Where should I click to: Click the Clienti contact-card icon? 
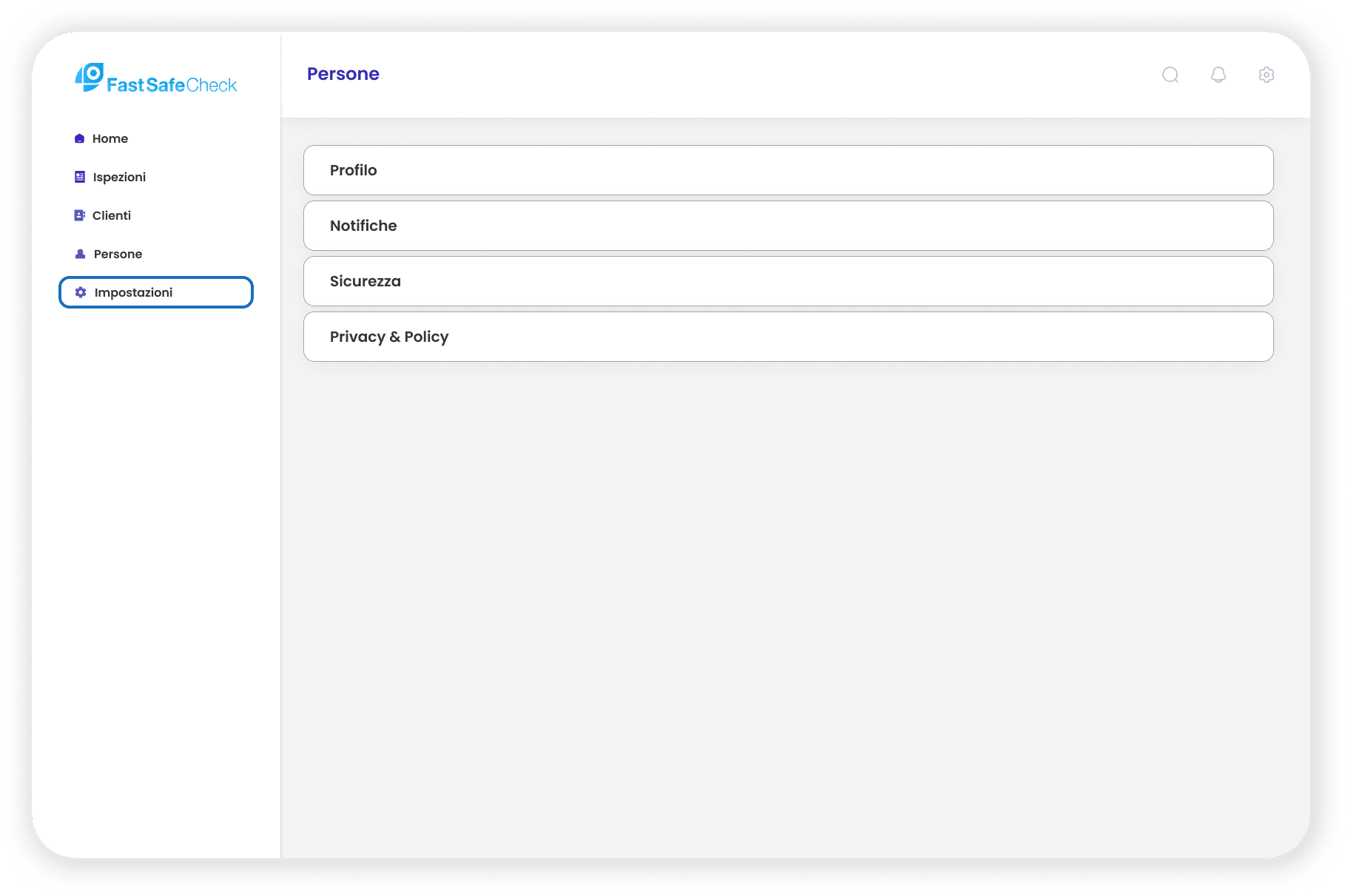79,215
